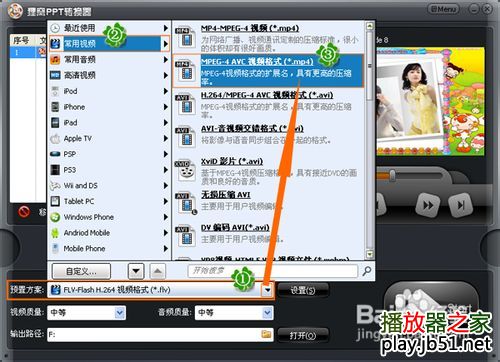This screenshot has height=362, width=500.
Task: Expand the preset scheme dropdown arrow
Action: pyautogui.click(x=267, y=290)
